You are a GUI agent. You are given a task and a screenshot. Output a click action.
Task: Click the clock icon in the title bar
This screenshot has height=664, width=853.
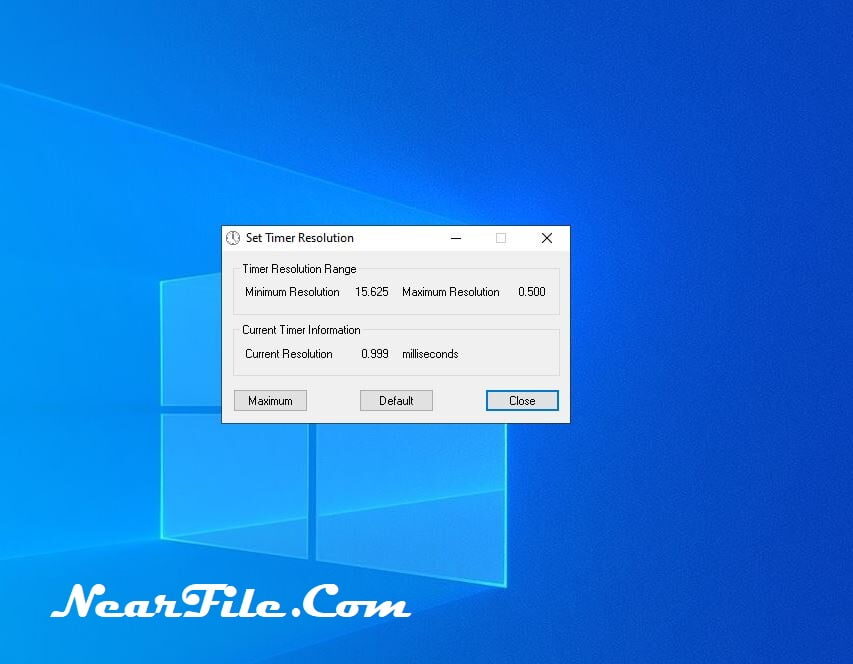232,238
